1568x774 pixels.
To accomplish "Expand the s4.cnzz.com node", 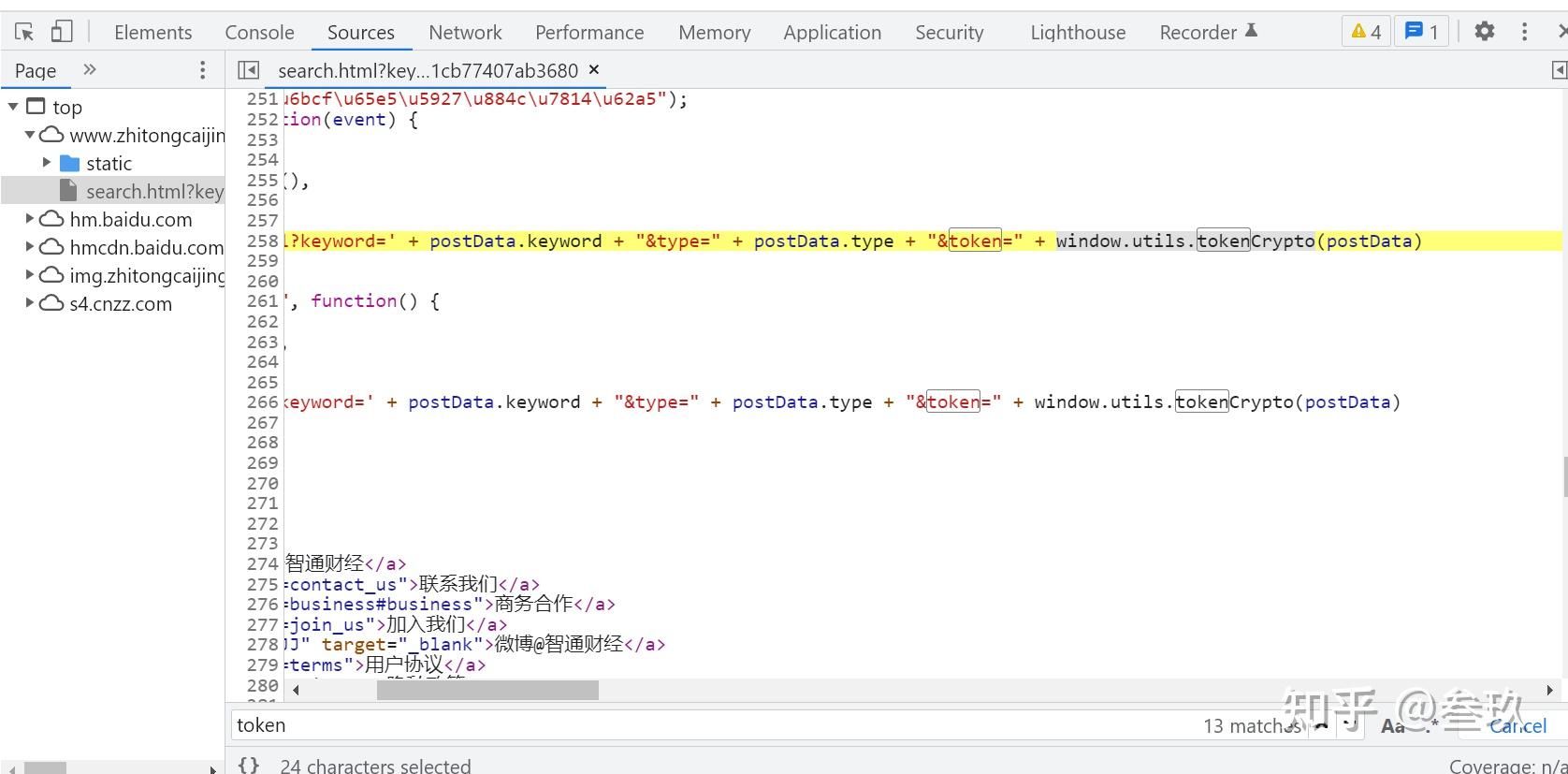I will coord(30,303).
